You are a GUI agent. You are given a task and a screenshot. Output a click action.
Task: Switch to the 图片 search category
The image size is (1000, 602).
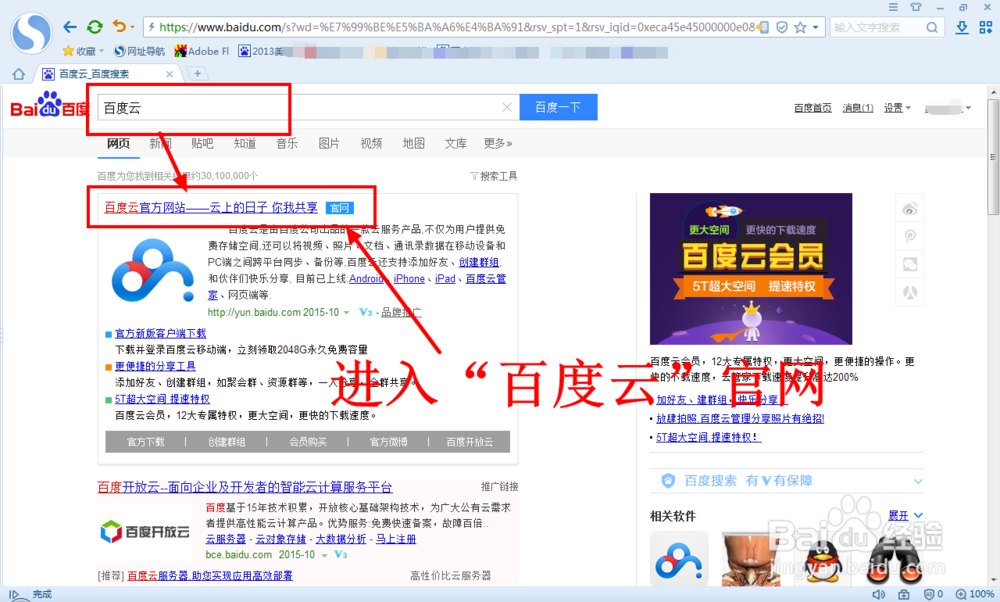pos(329,143)
